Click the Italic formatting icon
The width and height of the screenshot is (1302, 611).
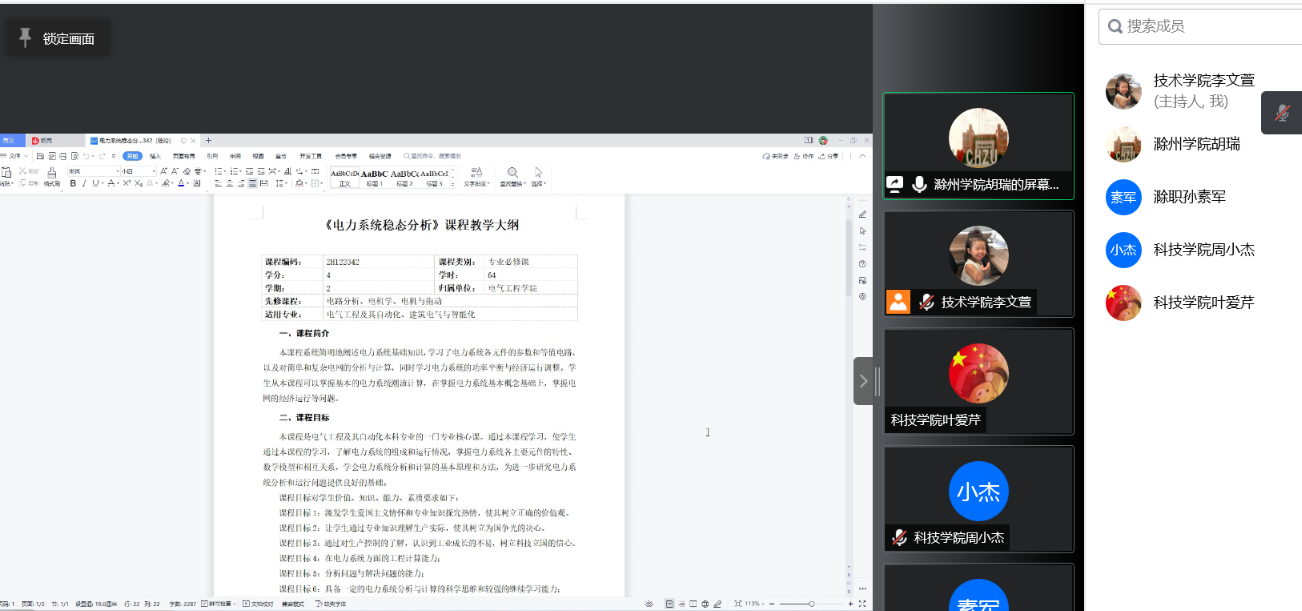84,184
